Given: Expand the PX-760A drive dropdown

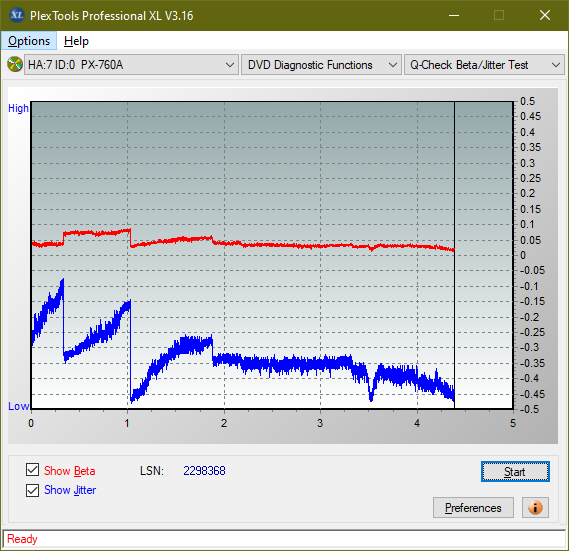Looking at the screenshot, I should click(131, 65).
